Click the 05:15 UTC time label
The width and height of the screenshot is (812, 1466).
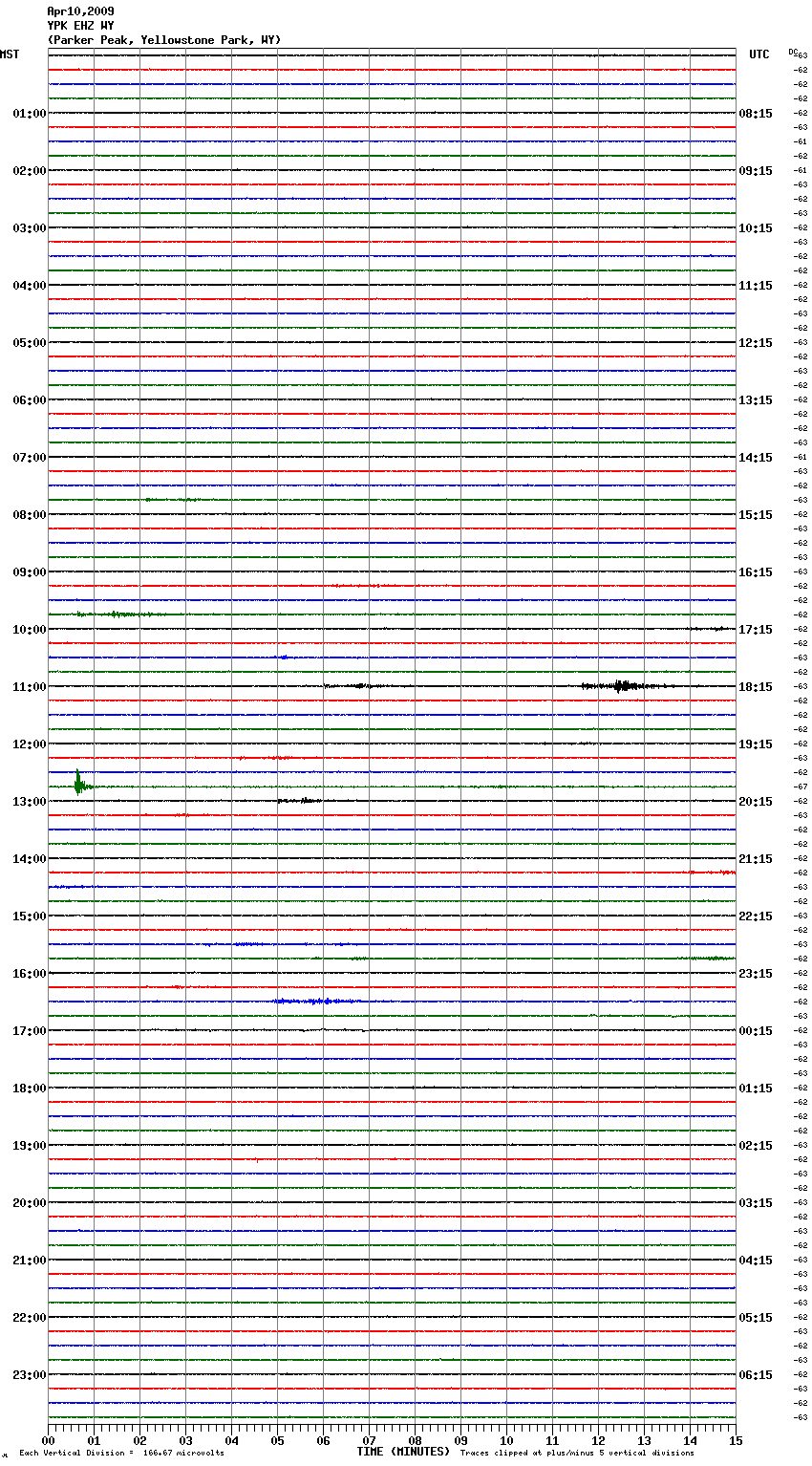(756, 1318)
